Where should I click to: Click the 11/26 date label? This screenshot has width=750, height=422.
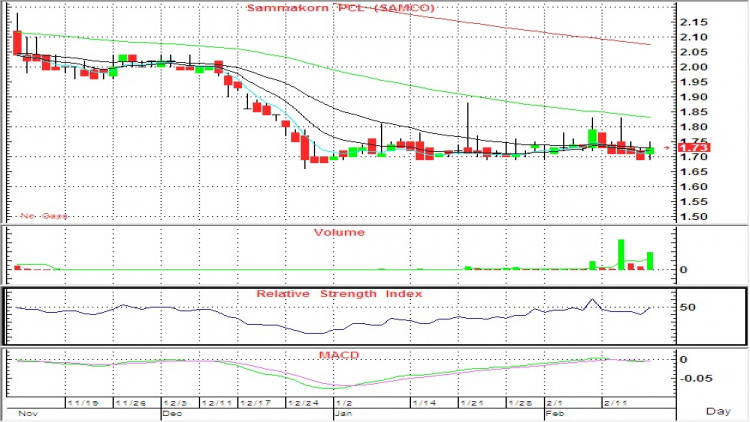coord(131,403)
